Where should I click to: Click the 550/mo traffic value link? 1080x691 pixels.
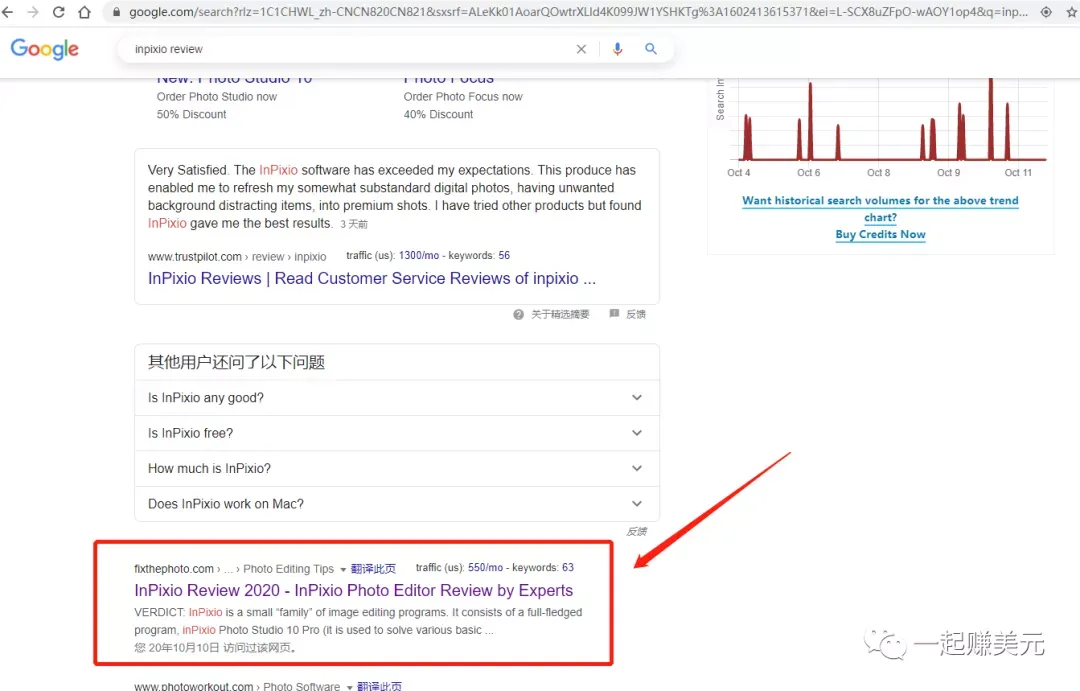[x=486, y=568]
